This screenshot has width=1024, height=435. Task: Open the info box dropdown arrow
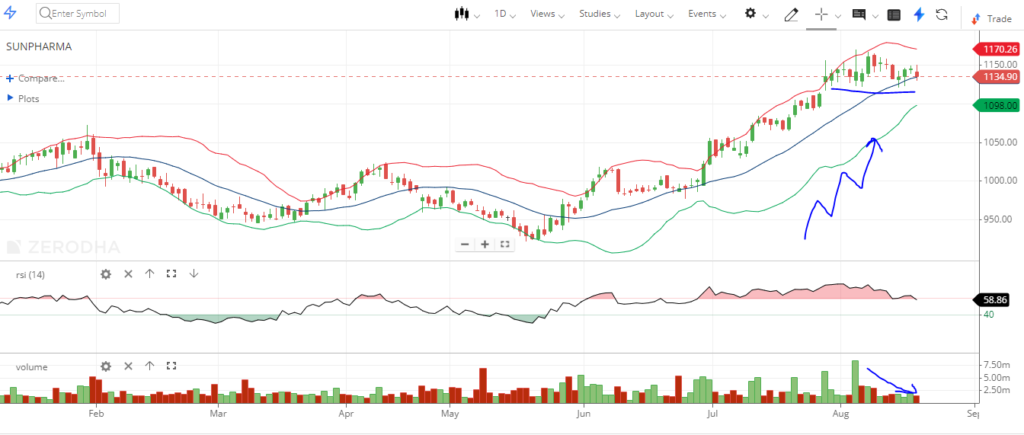point(875,16)
